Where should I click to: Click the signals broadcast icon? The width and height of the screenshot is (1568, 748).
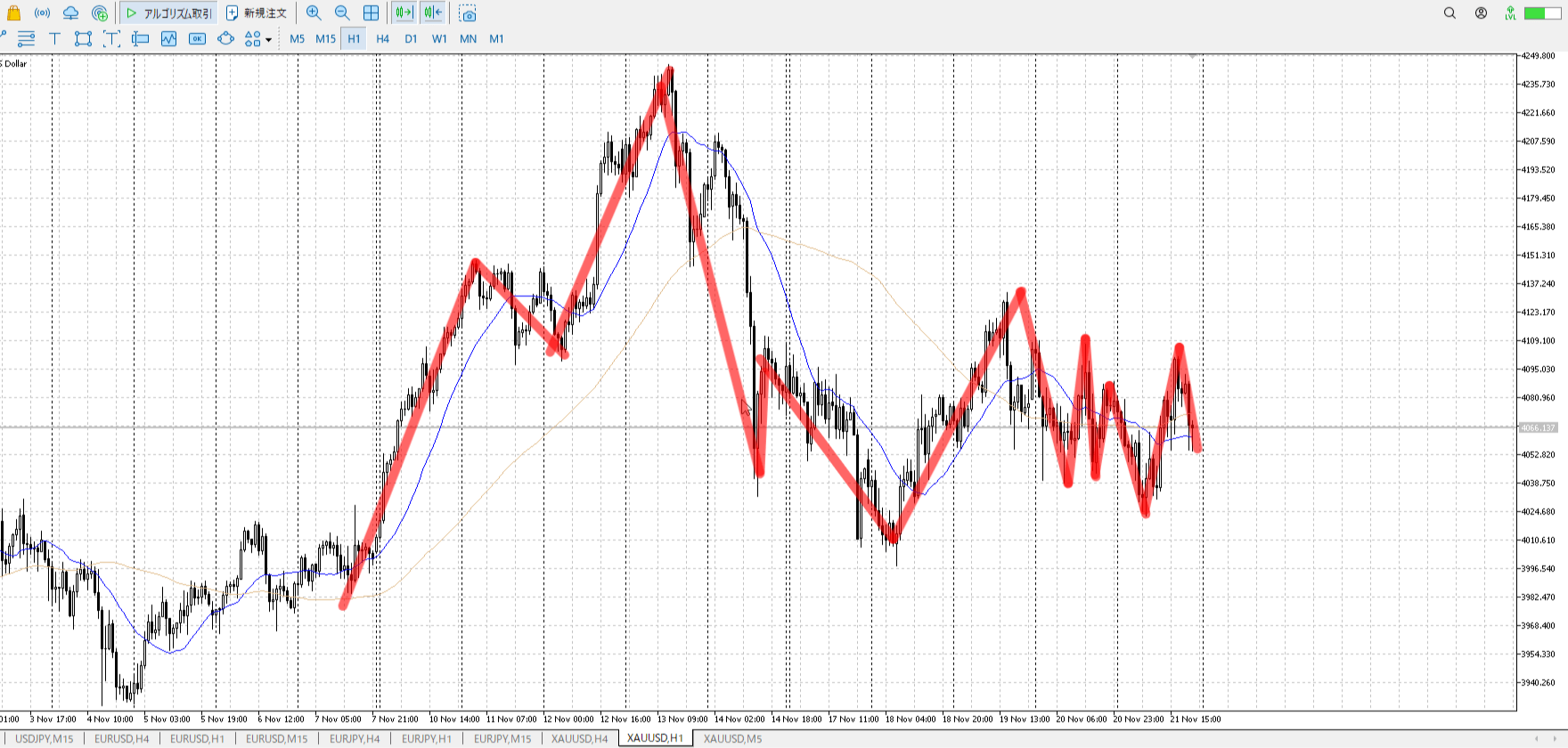(x=42, y=13)
